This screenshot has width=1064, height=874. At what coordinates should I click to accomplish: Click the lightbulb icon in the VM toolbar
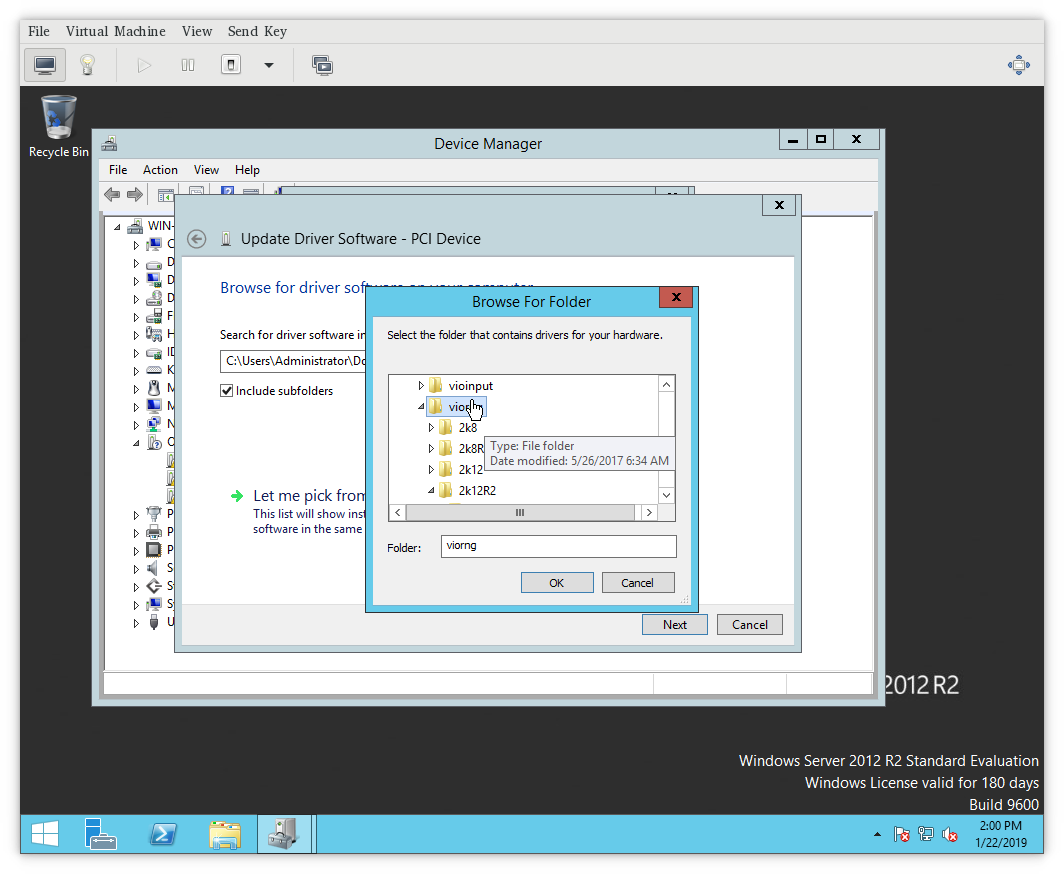coord(88,64)
